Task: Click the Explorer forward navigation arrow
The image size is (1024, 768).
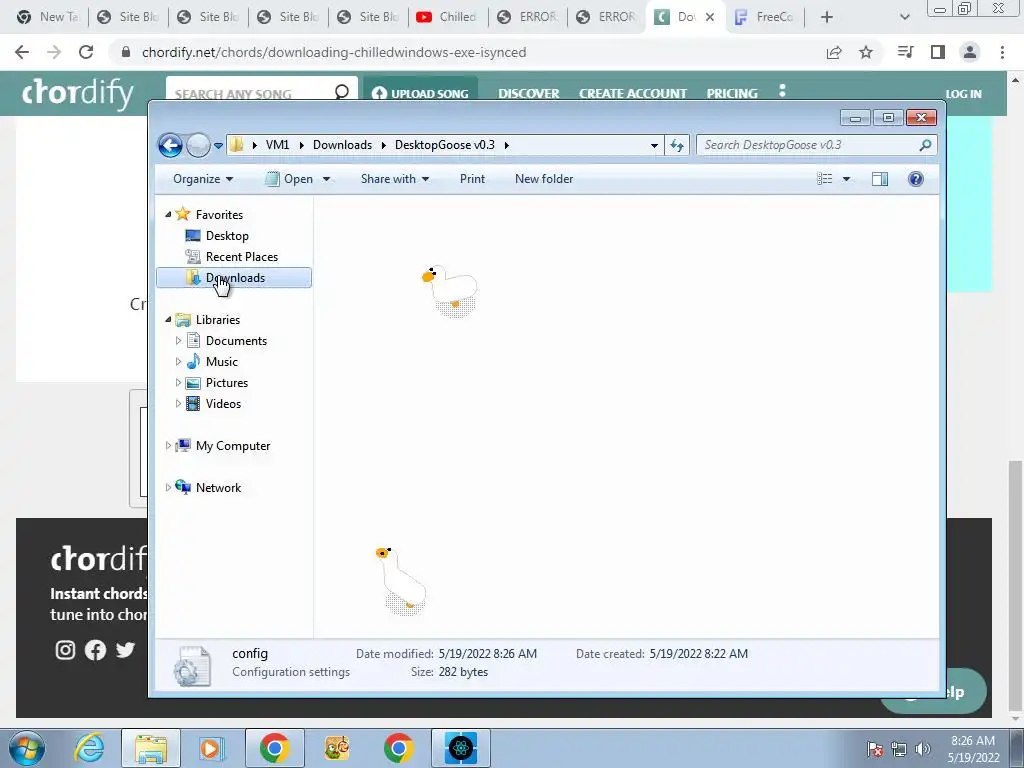Action: click(198, 145)
